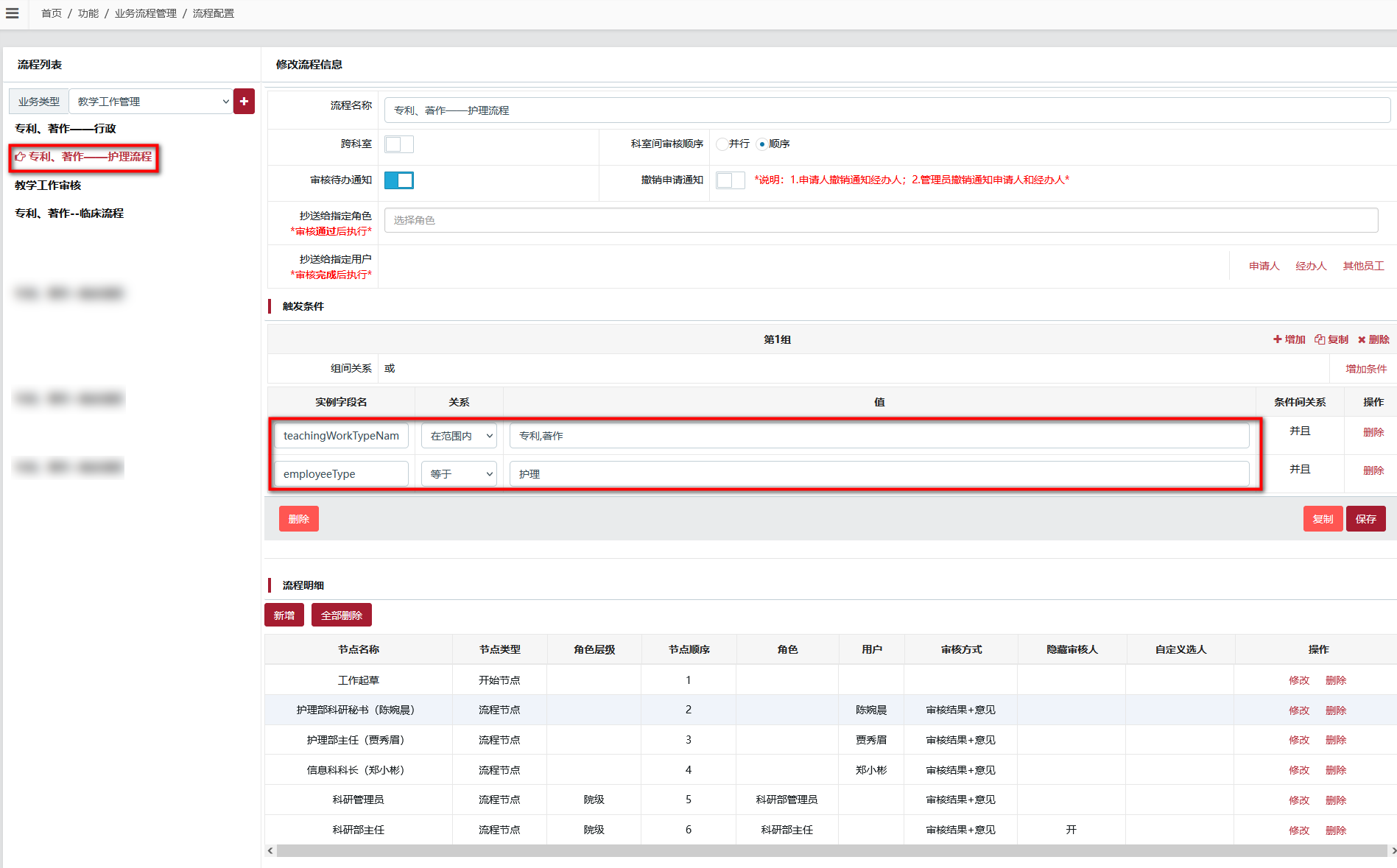Delete the 科研部主任 node

tap(1336, 830)
